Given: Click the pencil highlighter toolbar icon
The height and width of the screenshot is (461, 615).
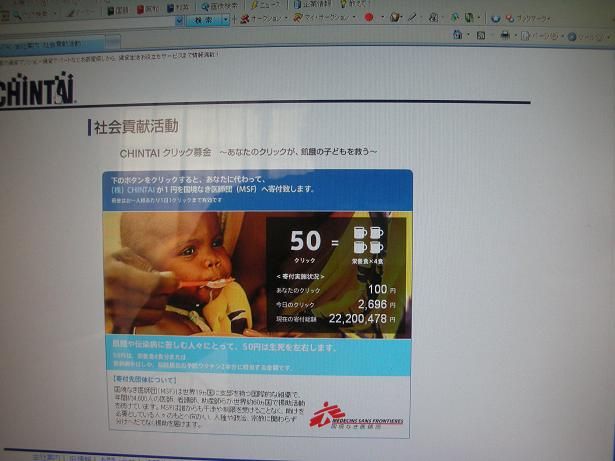Looking at the screenshot, I should tap(413, 17).
